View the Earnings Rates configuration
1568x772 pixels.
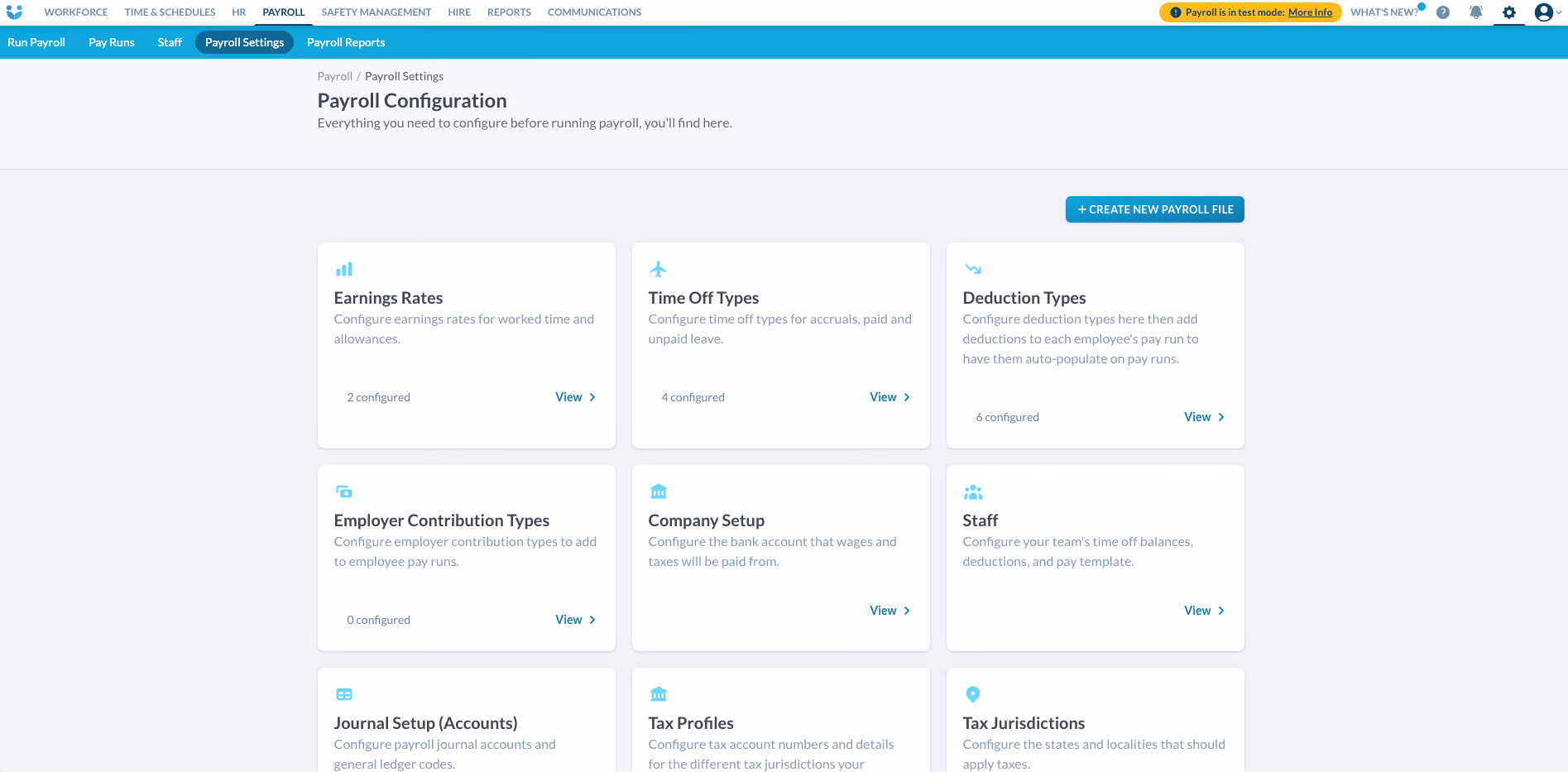click(x=575, y=397)
